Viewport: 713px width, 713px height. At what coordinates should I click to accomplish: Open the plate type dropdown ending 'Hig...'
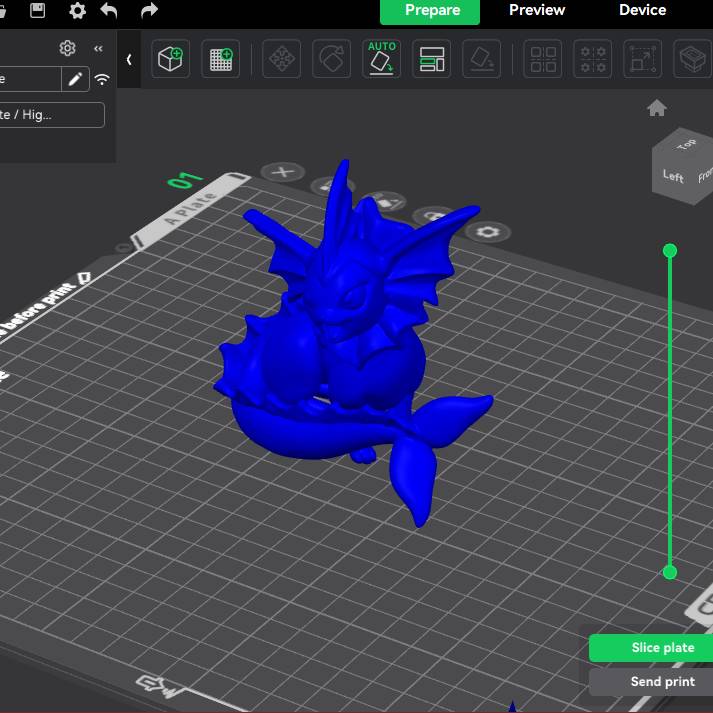coord(51,115)
